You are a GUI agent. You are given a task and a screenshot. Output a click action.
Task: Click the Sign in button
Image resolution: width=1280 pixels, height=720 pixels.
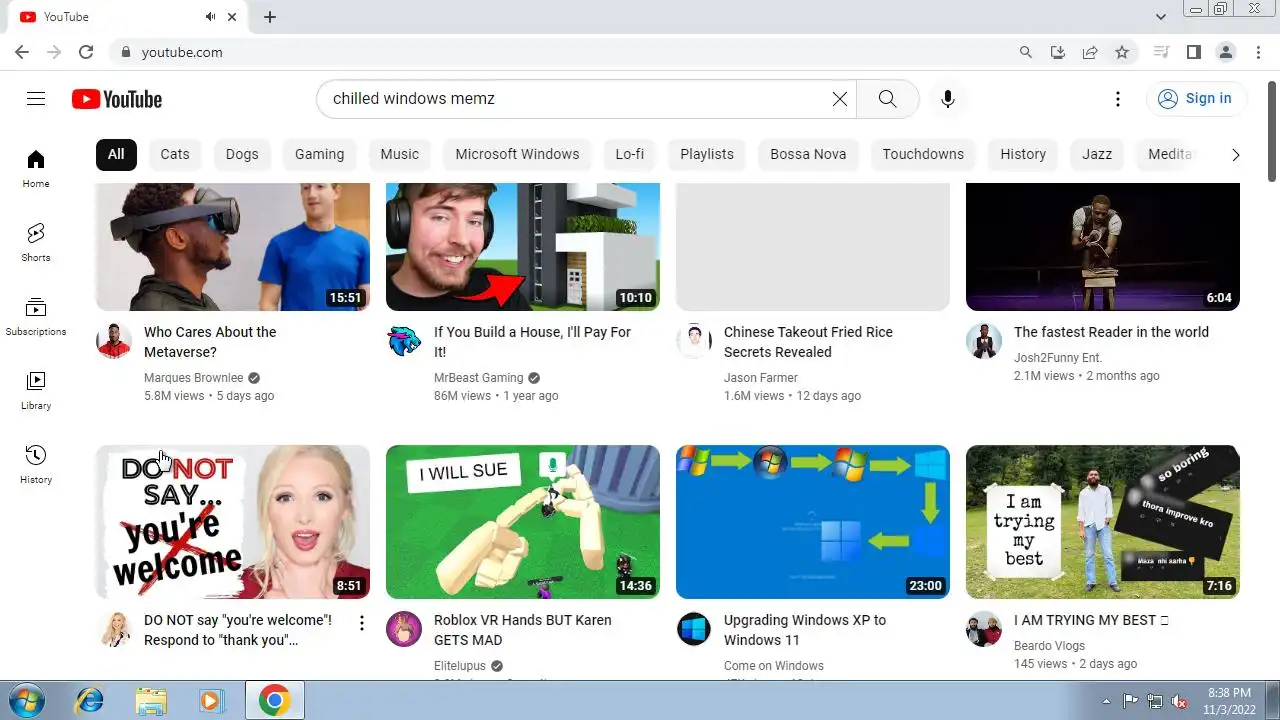(1196, 98)
